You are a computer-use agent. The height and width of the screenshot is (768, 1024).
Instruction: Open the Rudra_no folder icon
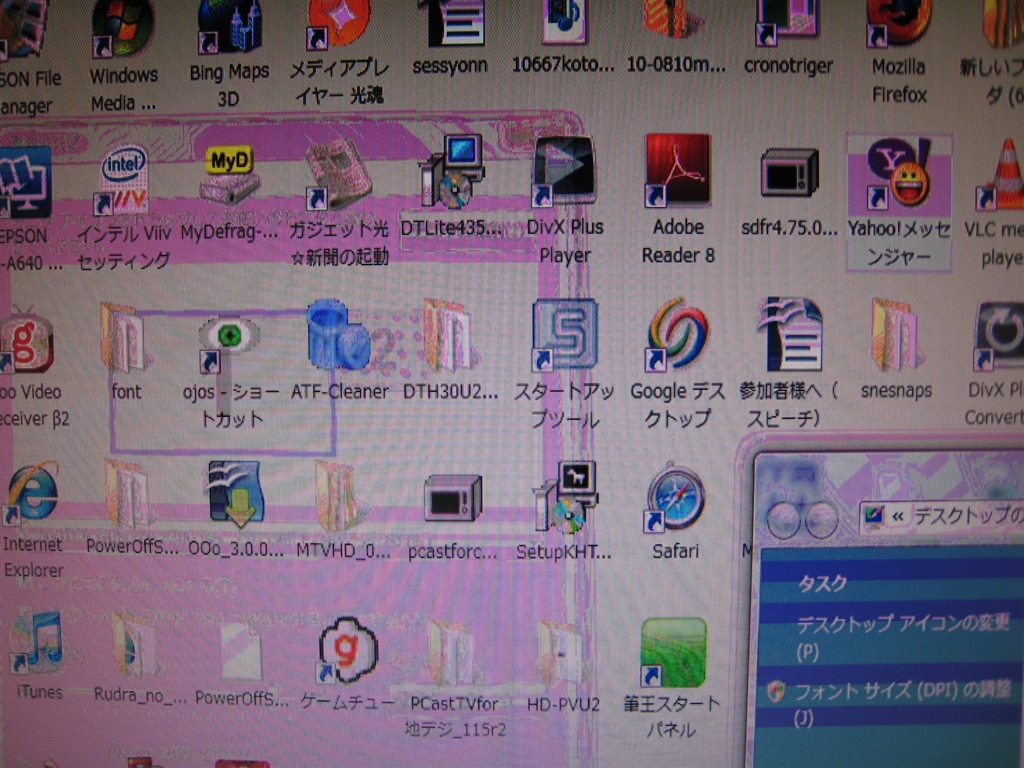click(136, 645)
